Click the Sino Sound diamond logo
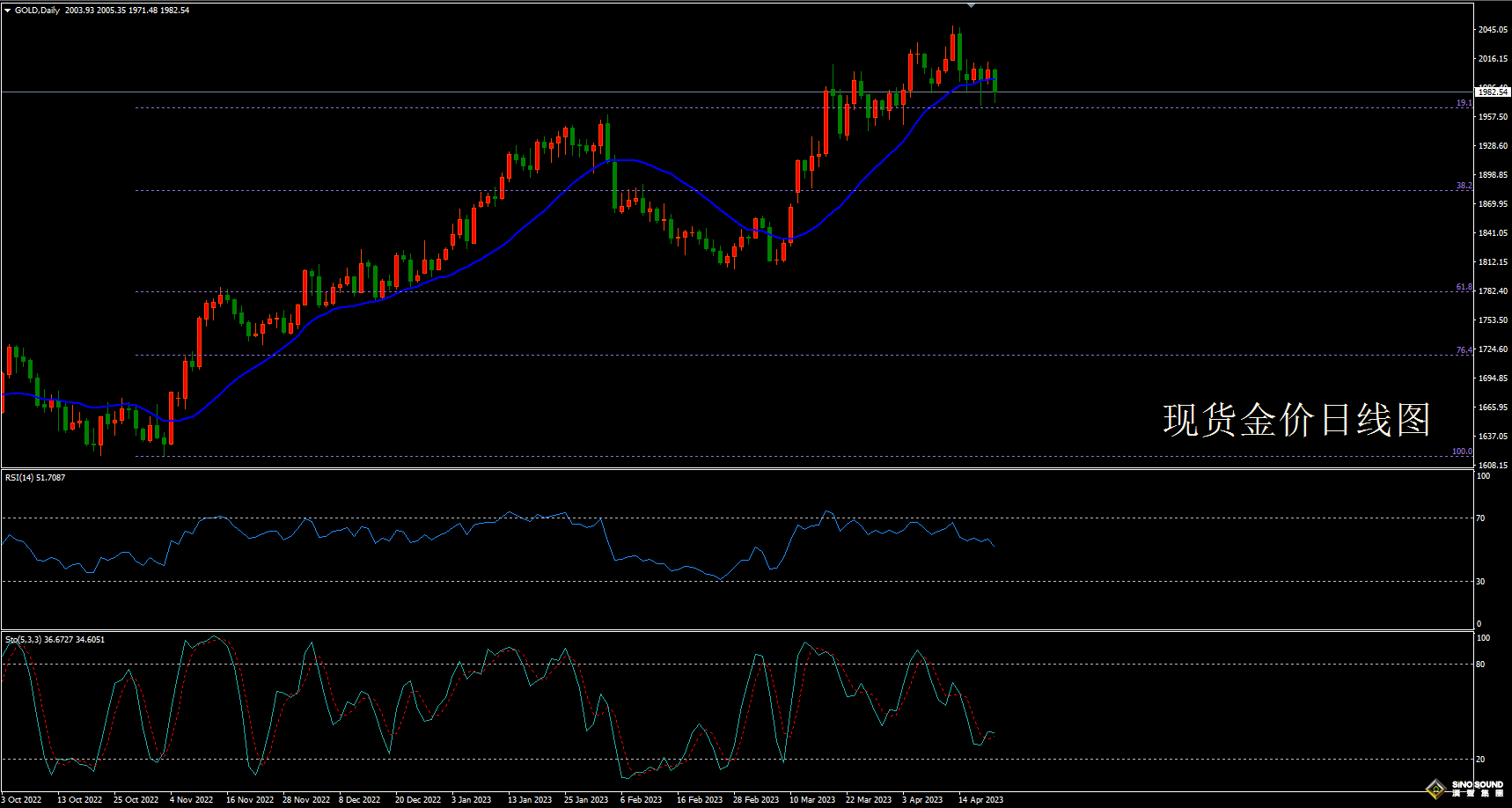This screenshot has width=1512, height=808. click(x=1436, y=789)
